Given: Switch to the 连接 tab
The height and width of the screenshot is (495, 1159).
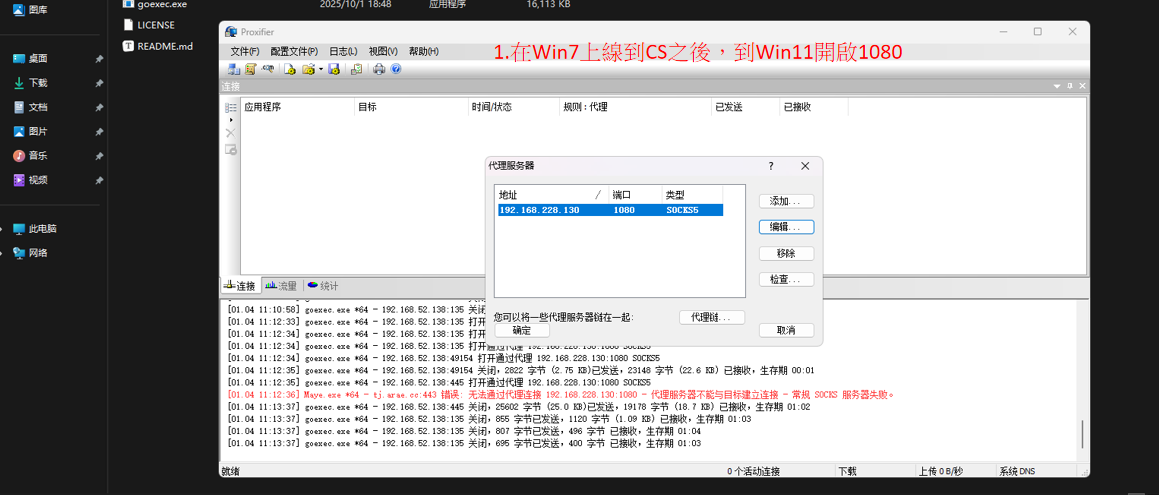Looking at the screenshot, I should pyautogui.click(x=240, y=286).
